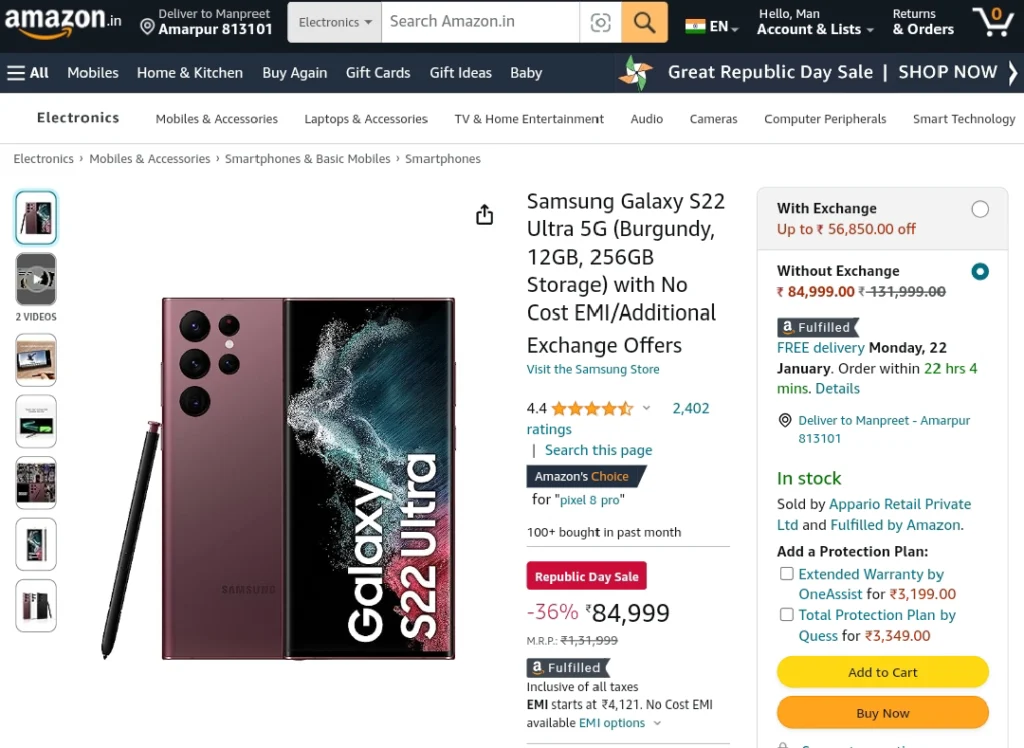Select the With Exchange radio option
Viewport: 1024px width, 748px height.
(980, 209)
